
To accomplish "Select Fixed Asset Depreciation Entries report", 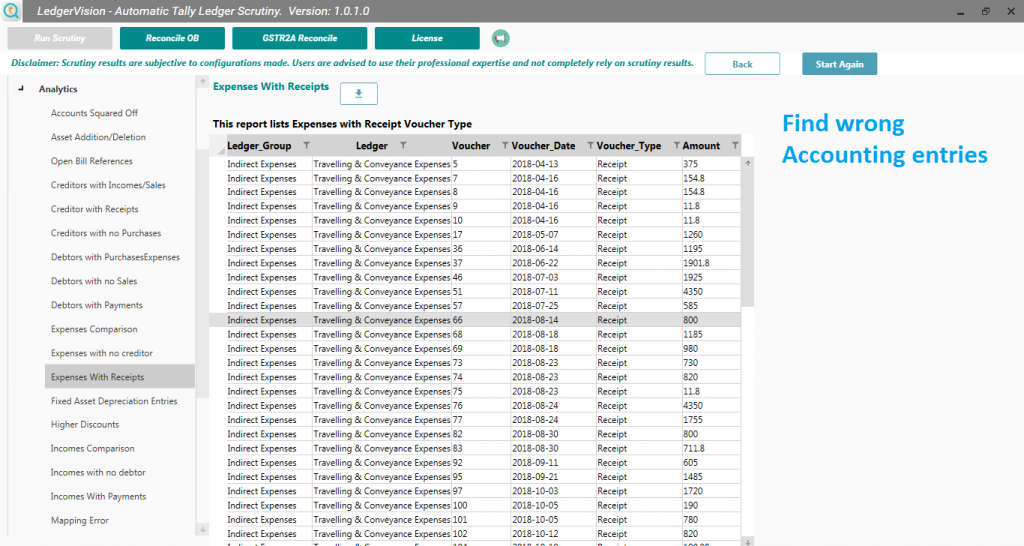I will pos(114,401).
